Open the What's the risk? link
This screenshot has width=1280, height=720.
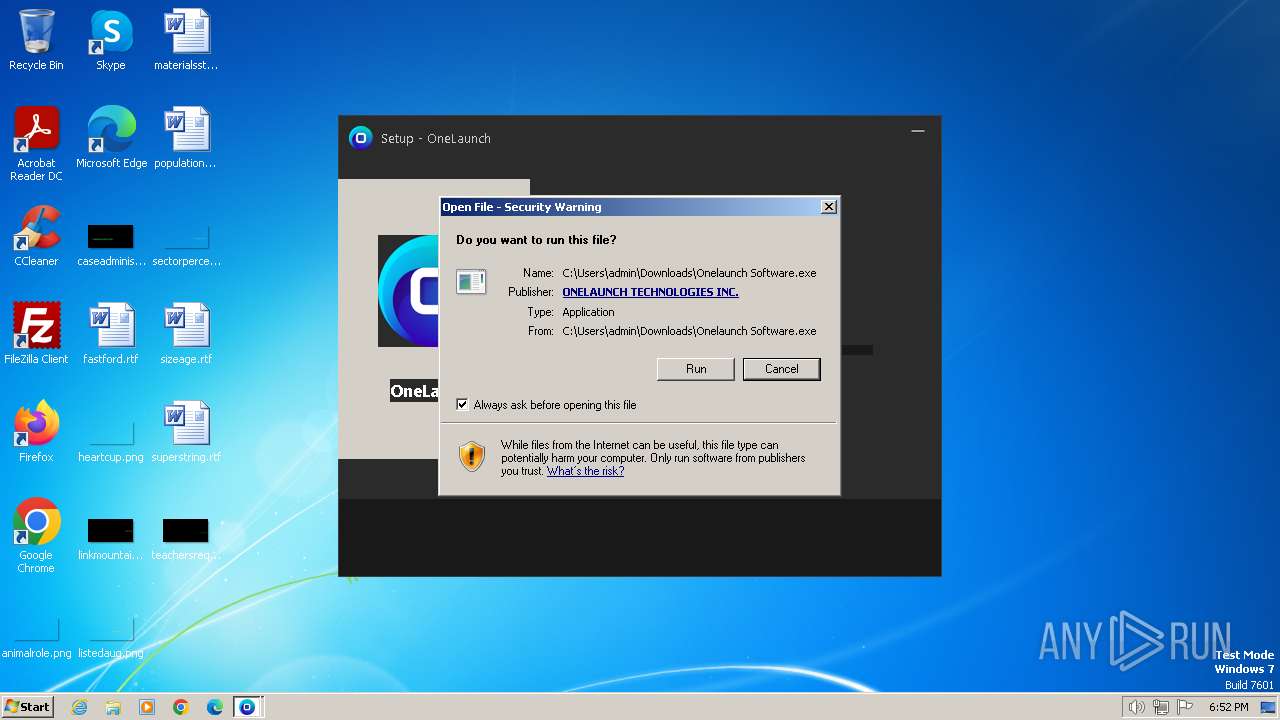pyautogui.click(x=585, y=471)
